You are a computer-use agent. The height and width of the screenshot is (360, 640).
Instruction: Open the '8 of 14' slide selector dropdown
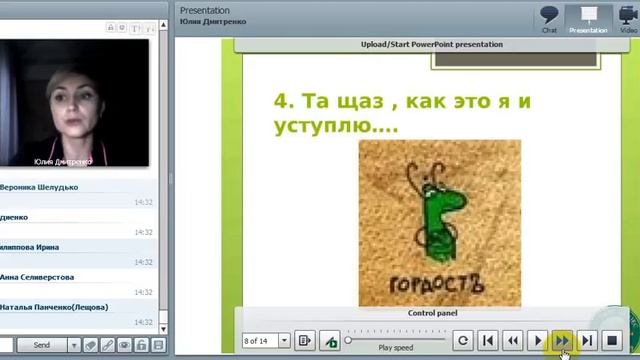284,340
